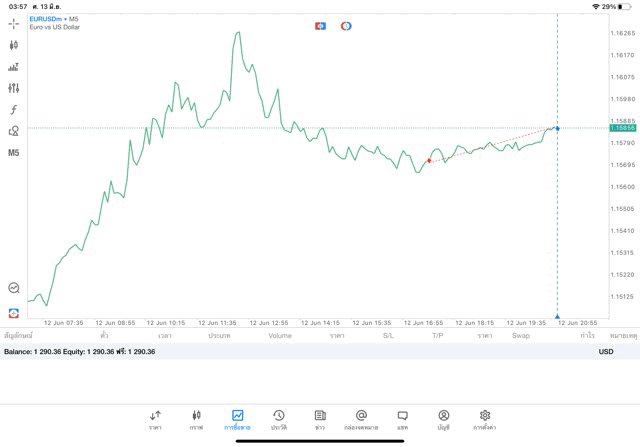This screenshot has width=640, height=447.
Task: Click the red-blue square icon at the sidebar bottom
Action: click(14, 313)
